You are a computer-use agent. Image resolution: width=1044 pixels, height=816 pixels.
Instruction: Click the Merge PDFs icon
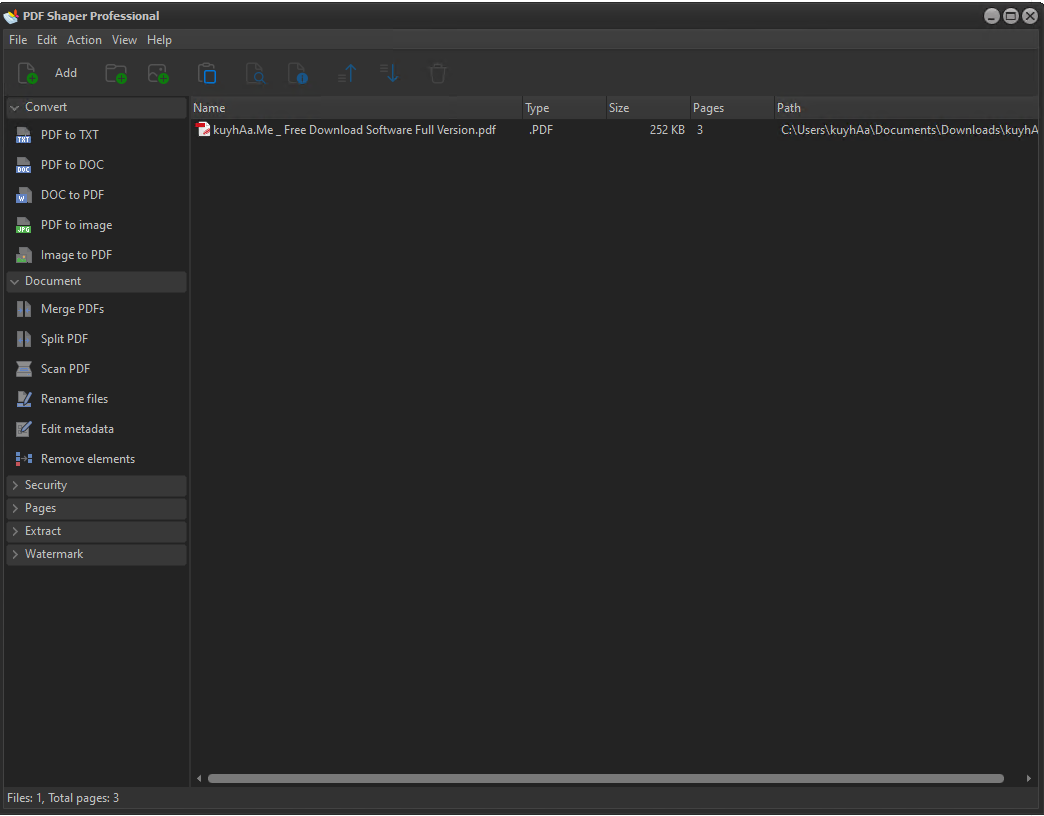pos(23,309)
